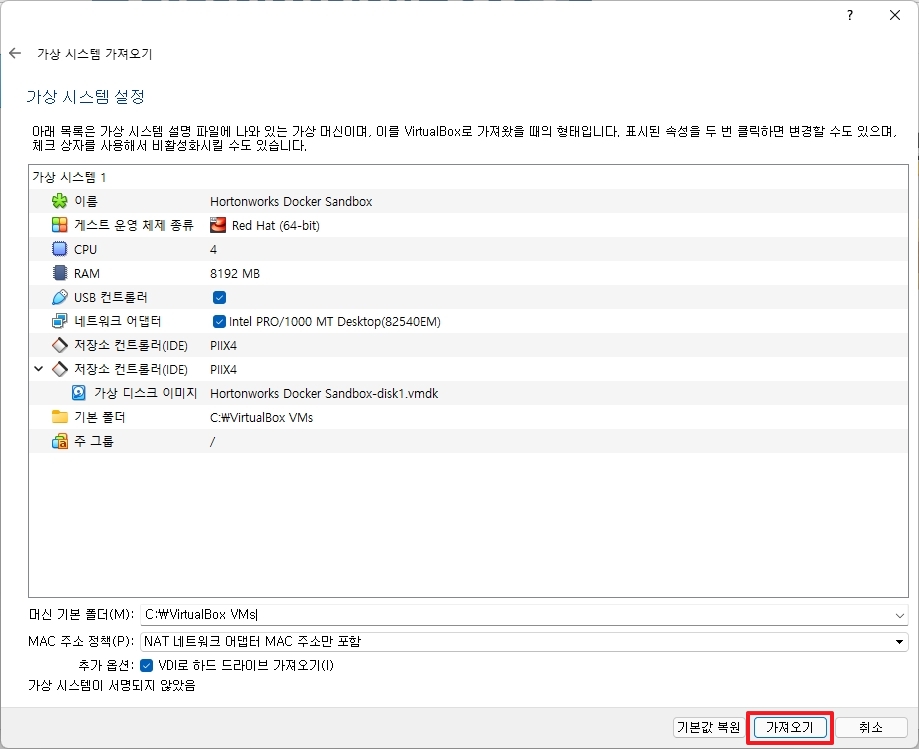Select the 가상 디스크 이미지 row label
This screenshot has height=749, width=919.
[x=145, y=393]
